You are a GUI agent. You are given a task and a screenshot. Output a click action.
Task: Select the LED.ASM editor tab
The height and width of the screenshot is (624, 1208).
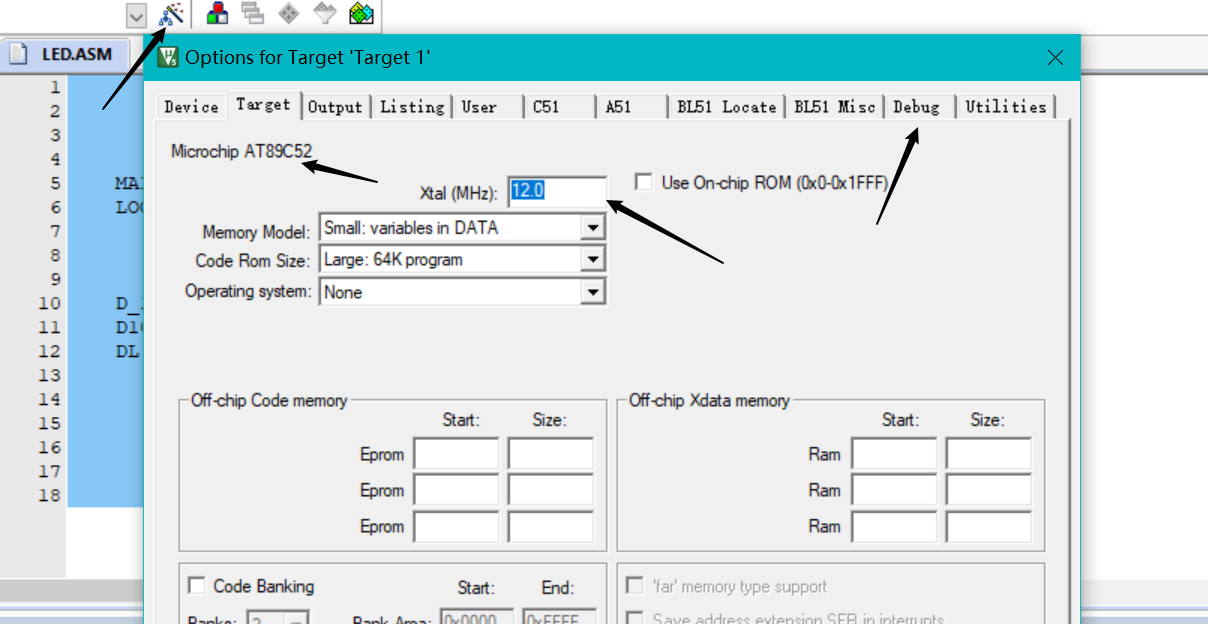click(68, 54)
